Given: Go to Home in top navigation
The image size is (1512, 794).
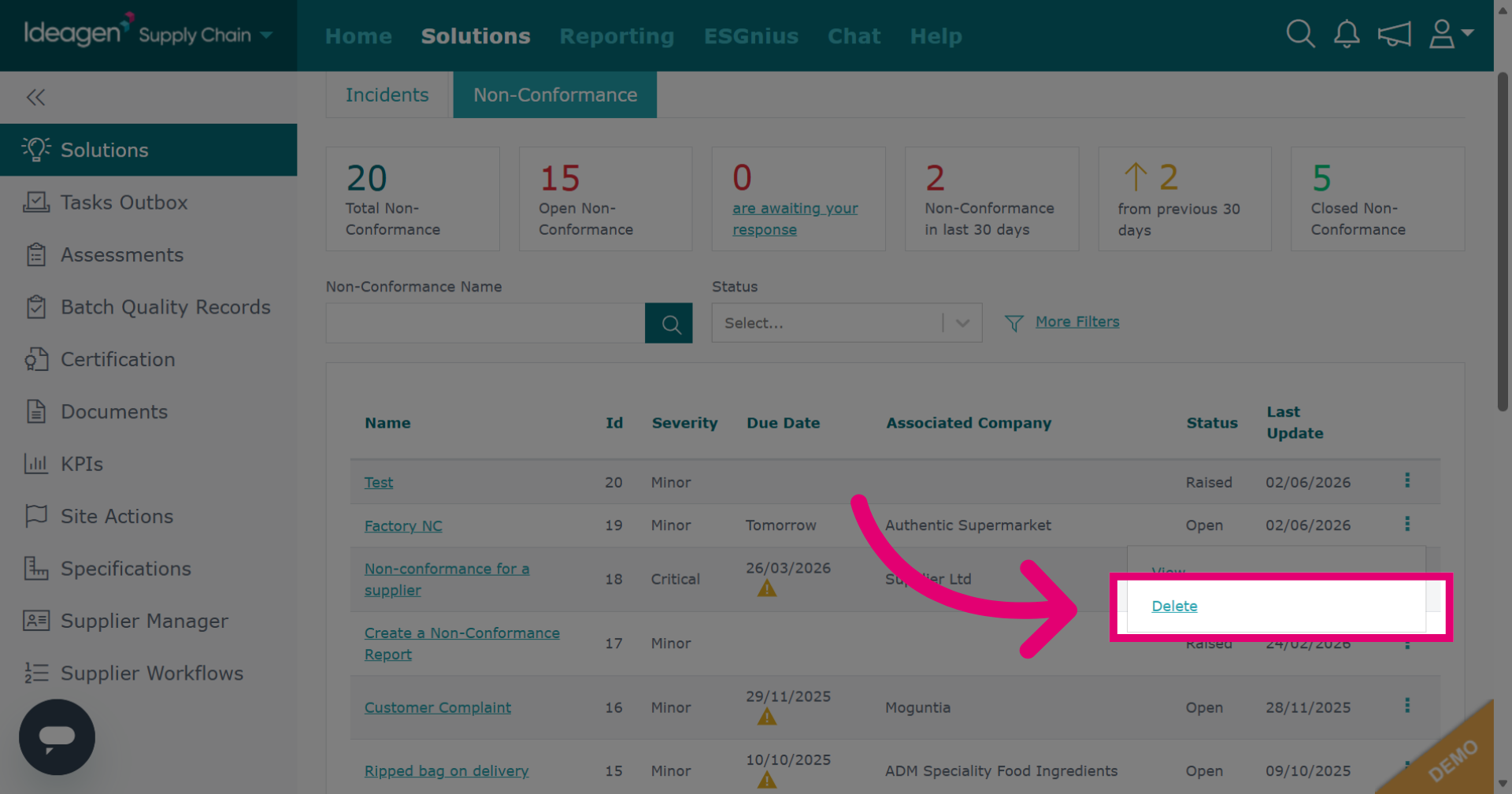Looking at the screenshot, I should [358, 36].
